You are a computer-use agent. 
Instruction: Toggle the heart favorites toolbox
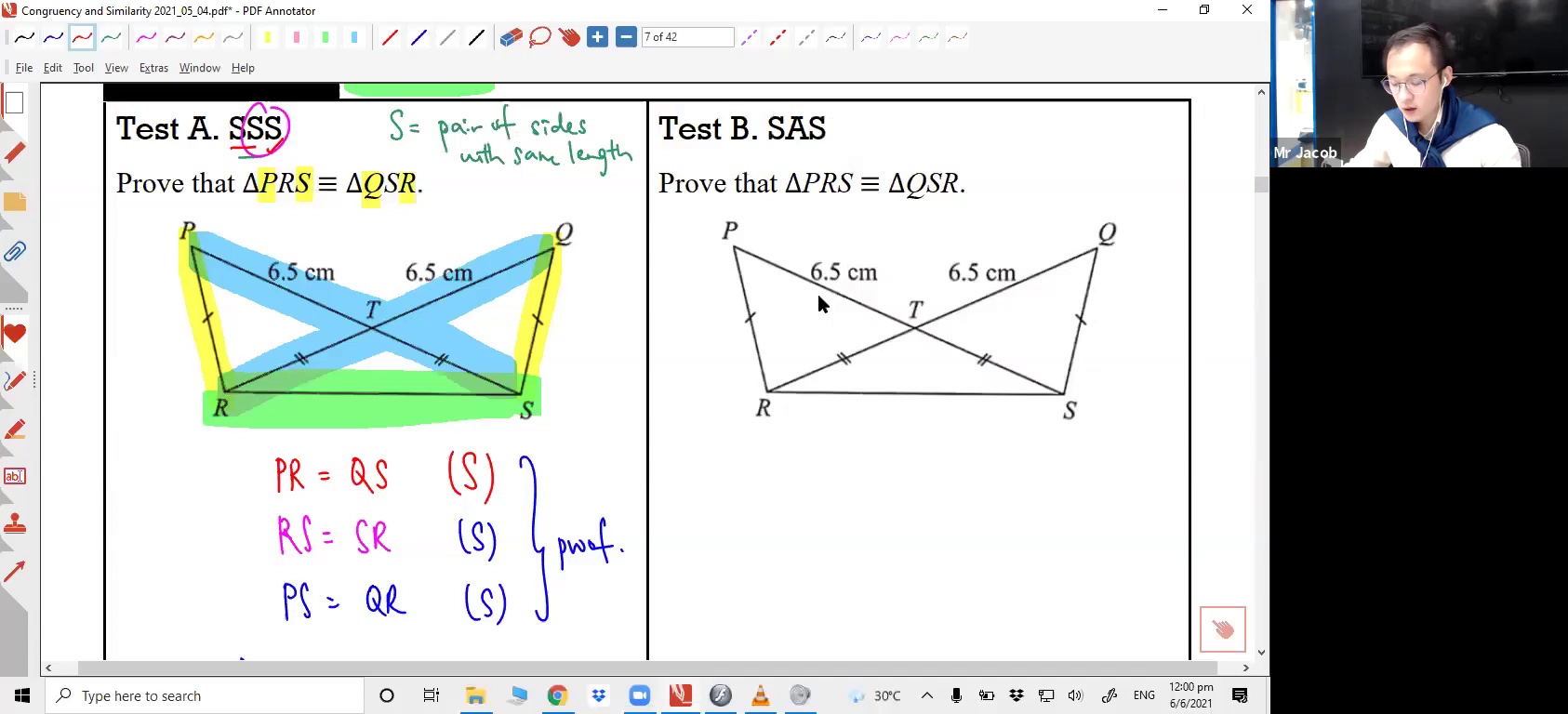point(14,334)
